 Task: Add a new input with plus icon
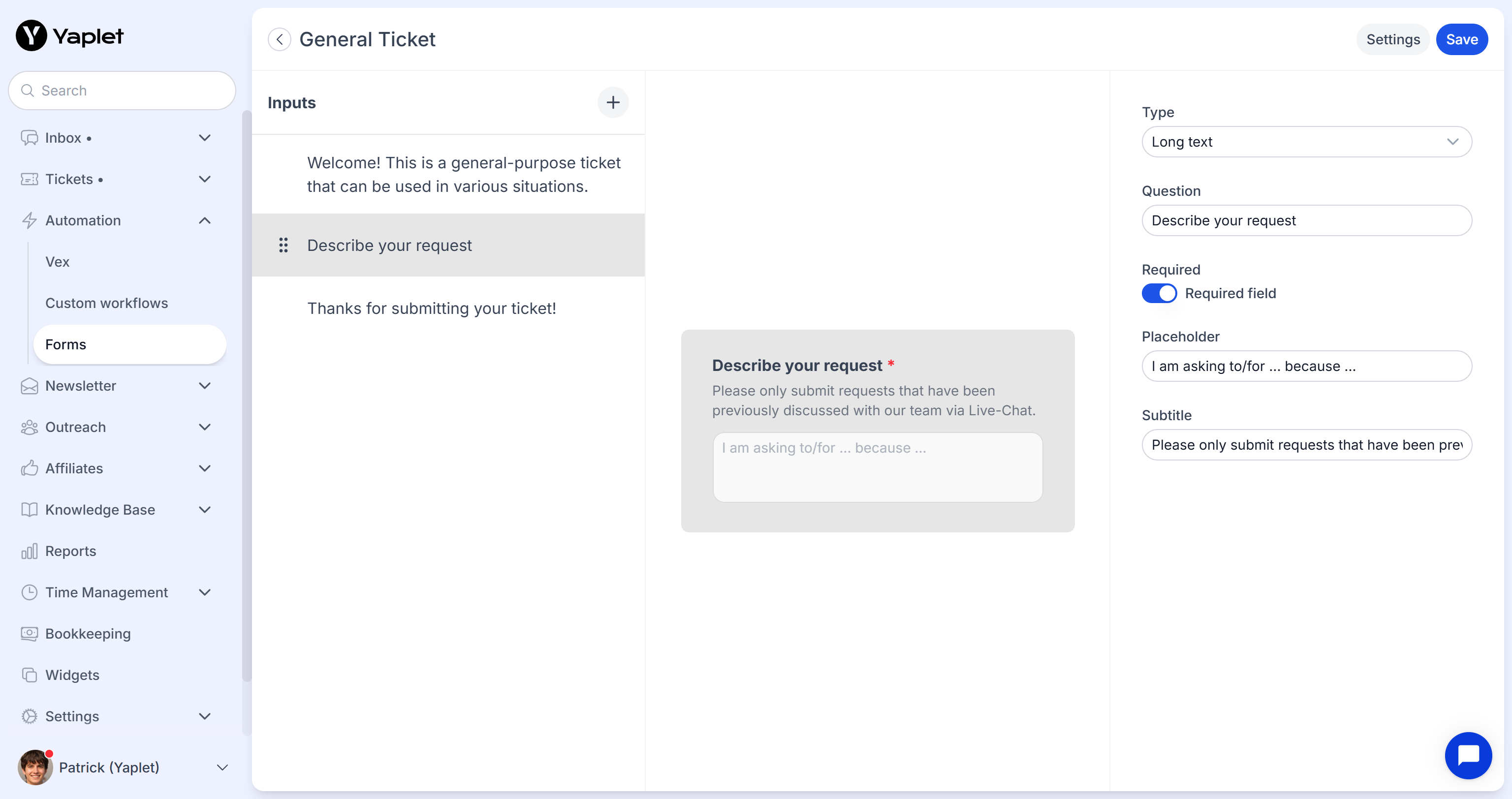pos(613,103)
